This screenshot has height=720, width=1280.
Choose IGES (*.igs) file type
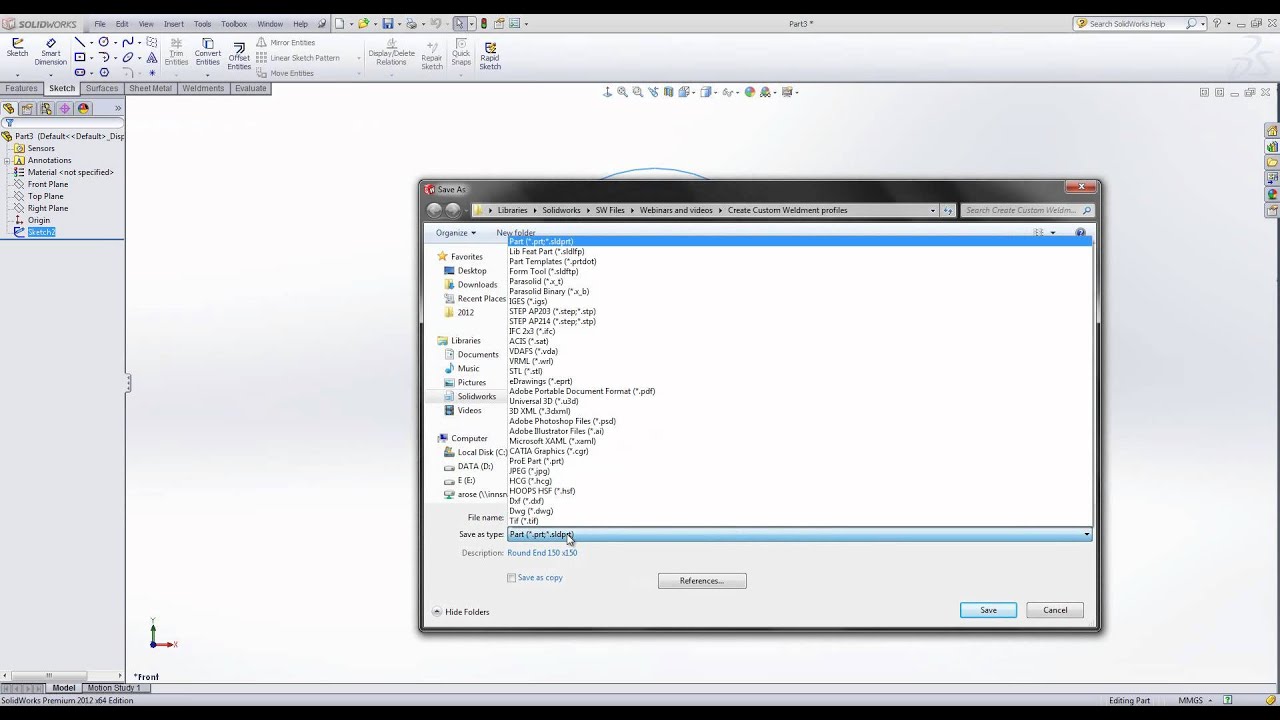point(528,302)
